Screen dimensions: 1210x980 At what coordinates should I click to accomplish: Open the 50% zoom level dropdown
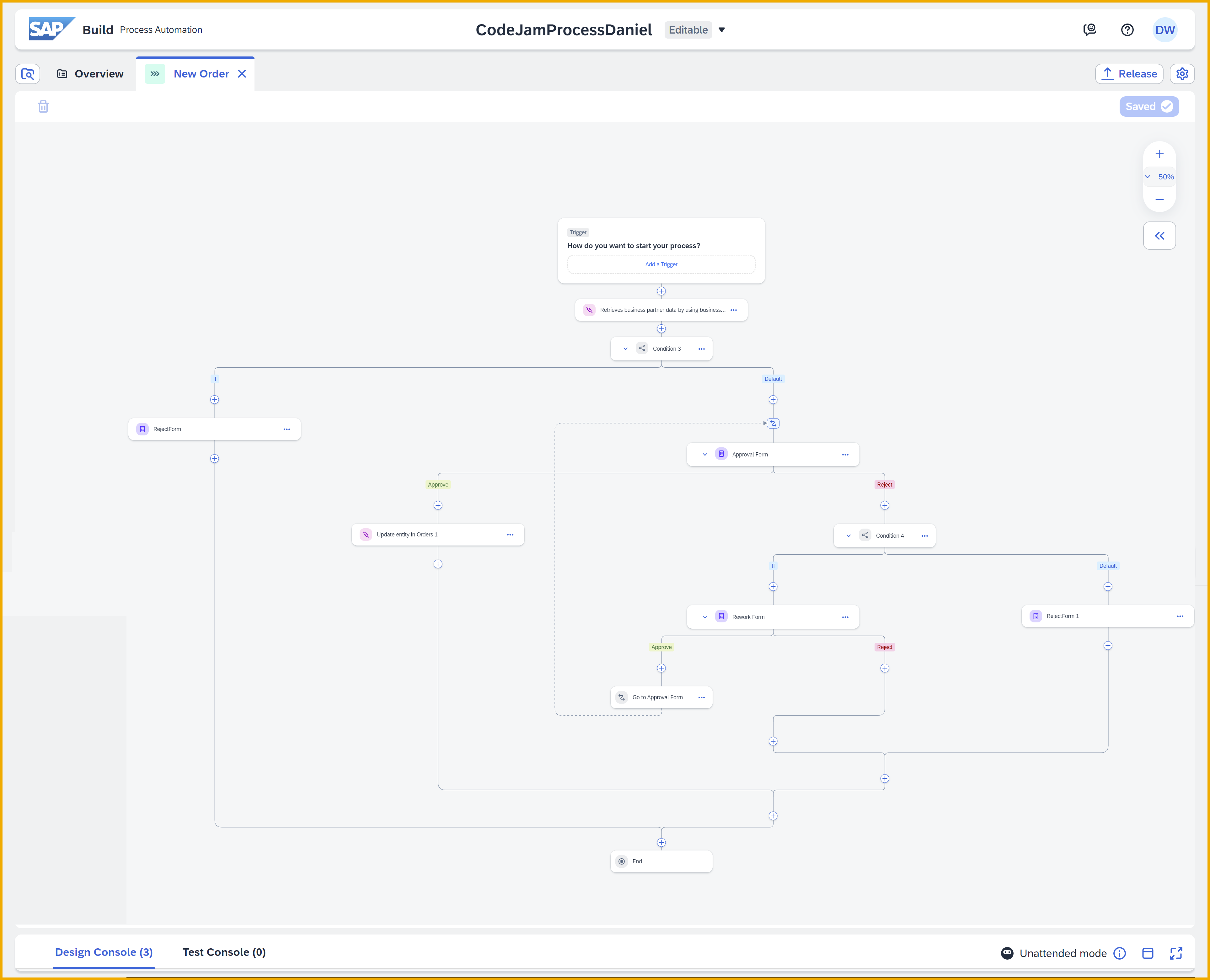point(1160,177)
